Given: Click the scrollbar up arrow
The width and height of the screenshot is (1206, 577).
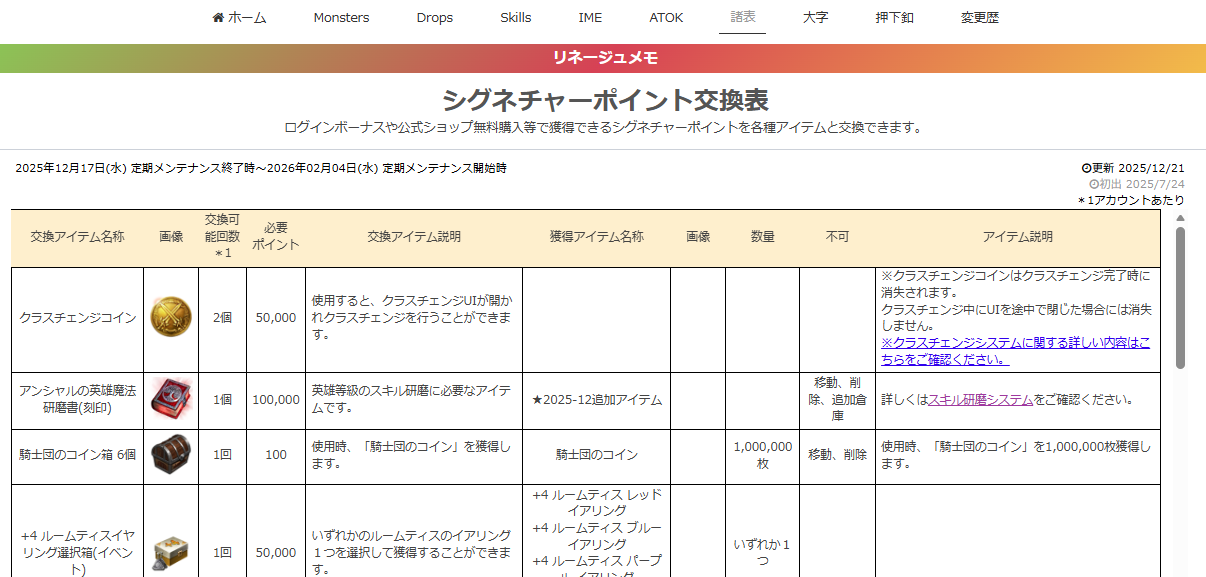Looking at the screenshot, I should (1180, 217).
